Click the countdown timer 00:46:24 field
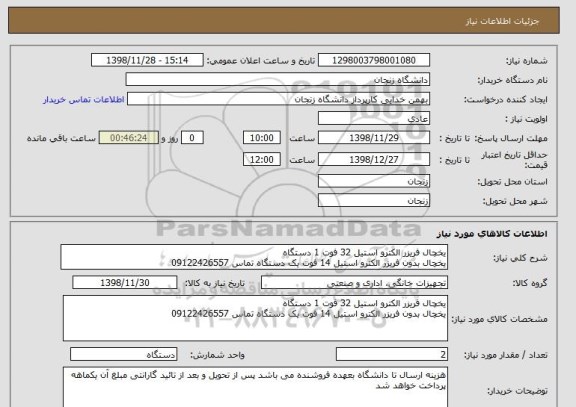Screen dimensions: 576x407 [129, 138]
